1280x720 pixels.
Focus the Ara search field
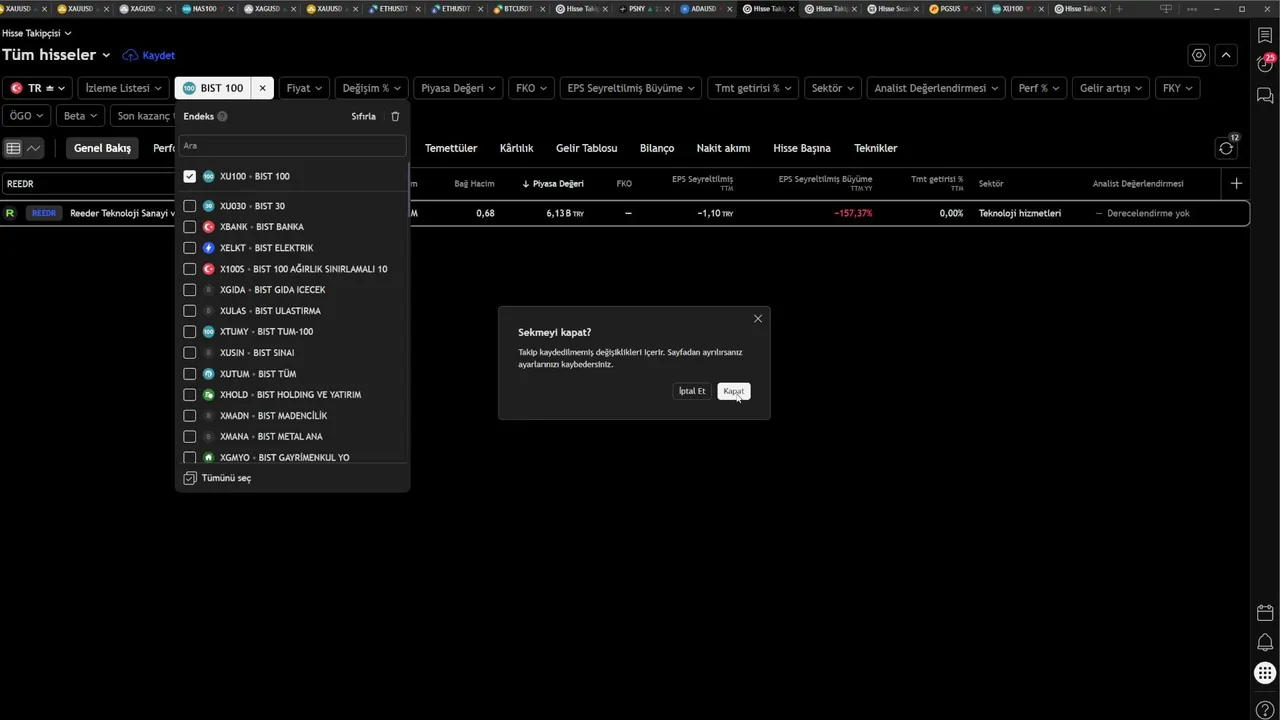(292, 146)
